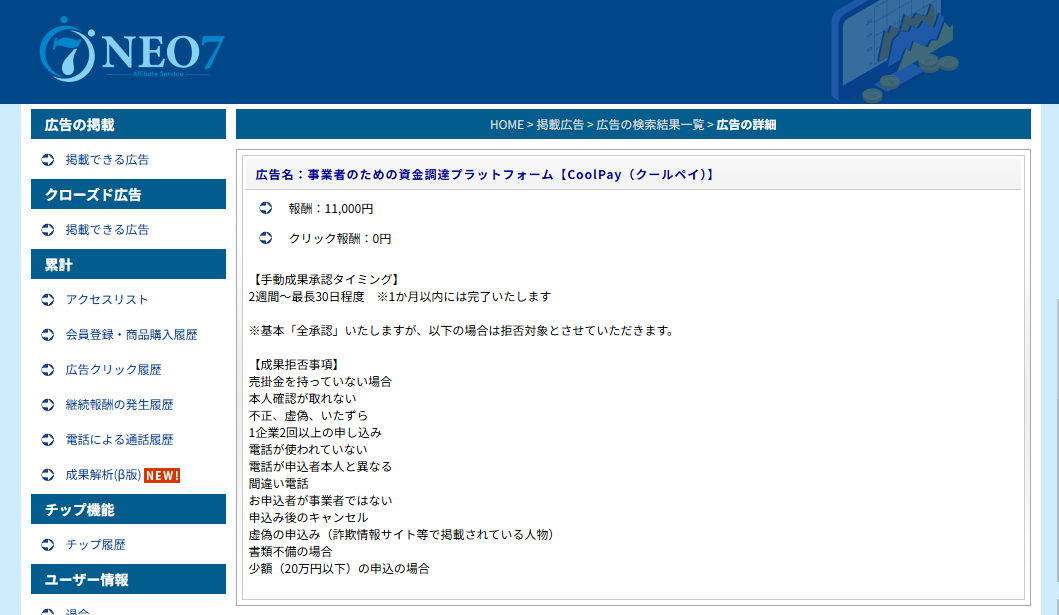This screenshot has width=1059, height=615.
Task: Go to HOME in the breadcrumb
Action: point(507,125)
